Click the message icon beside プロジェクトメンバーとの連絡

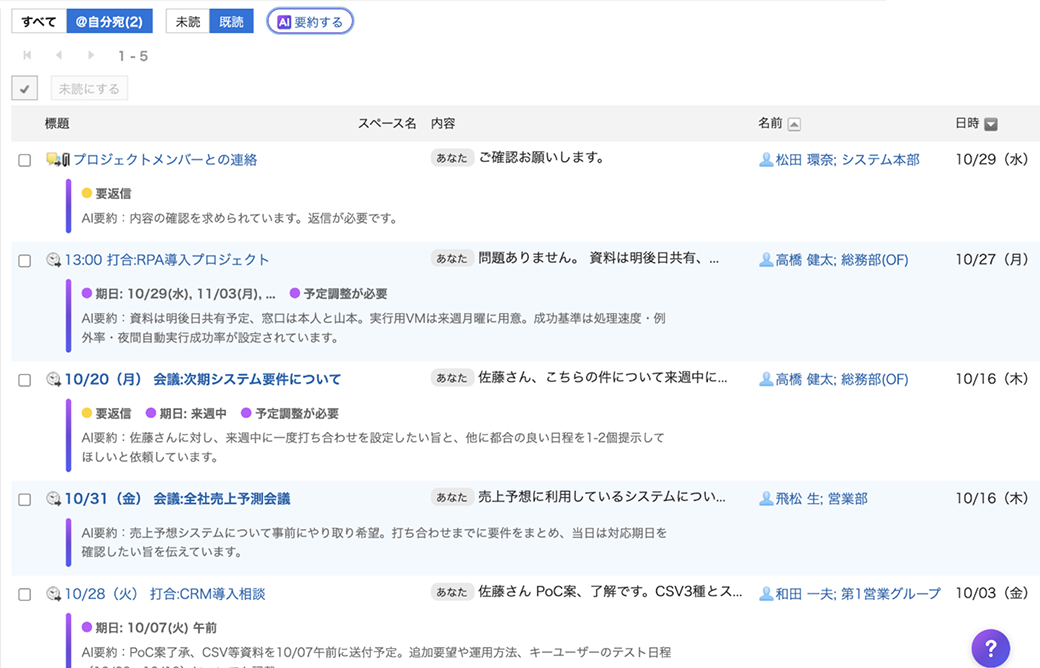[58, 160]
